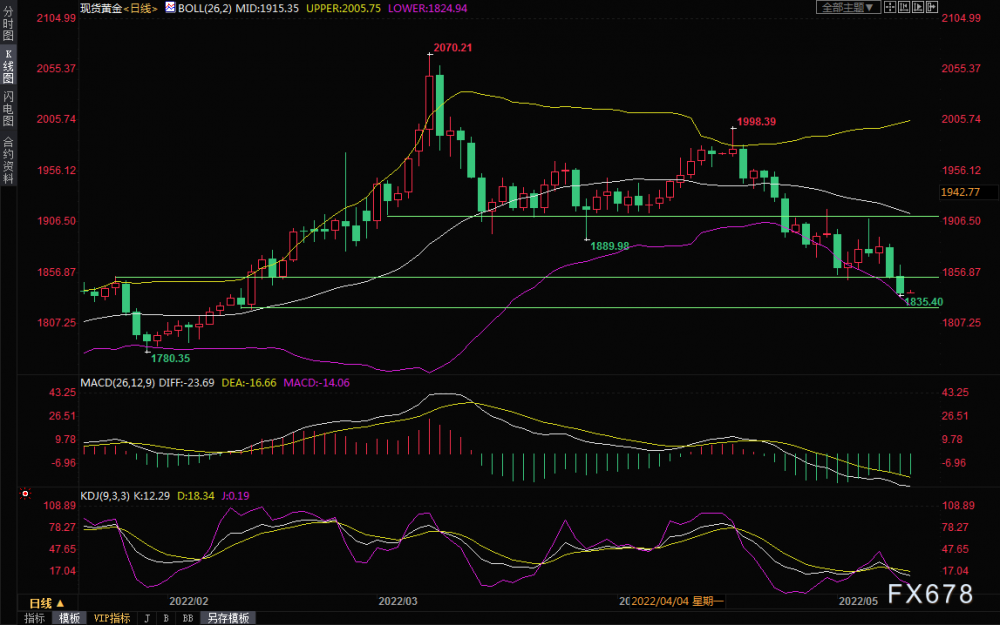Click the 另存模板 save template button
1000x625 pixels.
[228, 618]
